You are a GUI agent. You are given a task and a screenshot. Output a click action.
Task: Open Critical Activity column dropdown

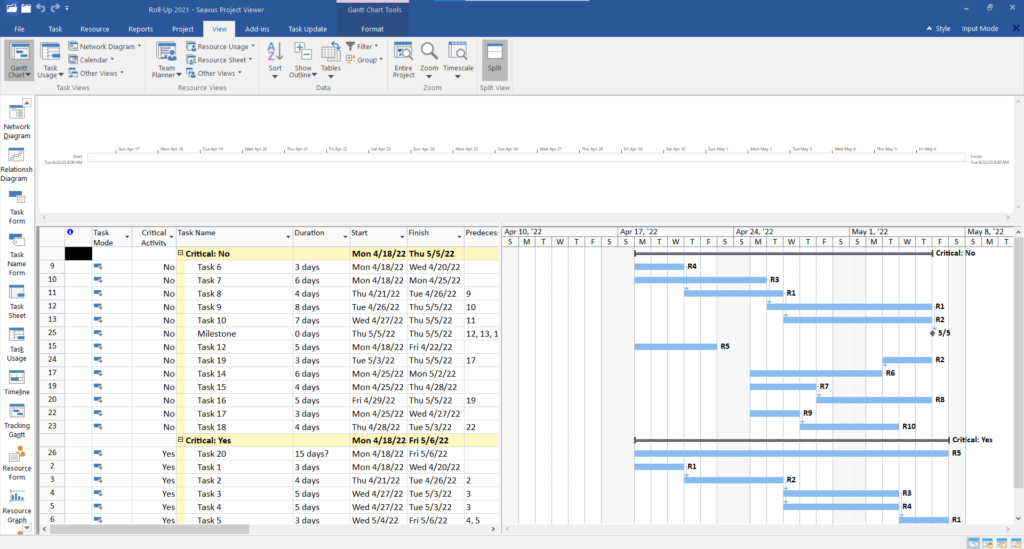click(x=171, y=236)
